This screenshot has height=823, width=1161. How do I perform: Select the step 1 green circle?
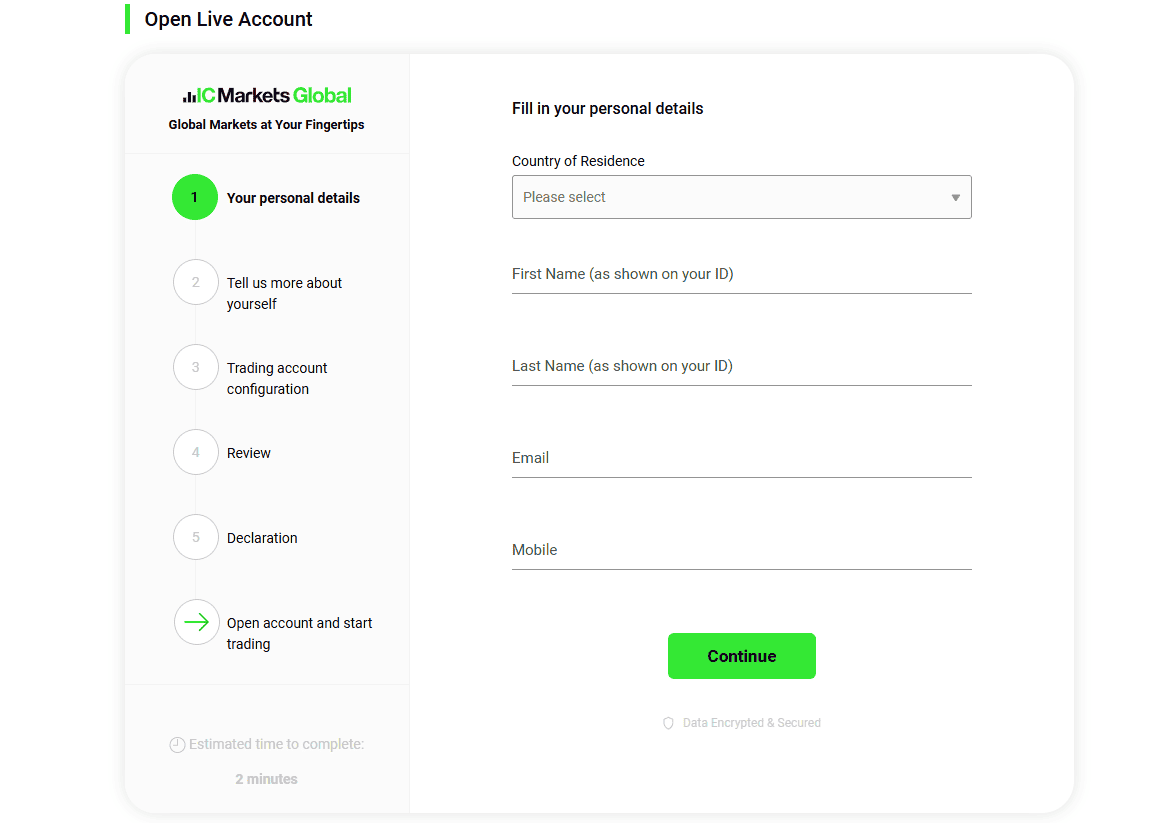(195, 197)
